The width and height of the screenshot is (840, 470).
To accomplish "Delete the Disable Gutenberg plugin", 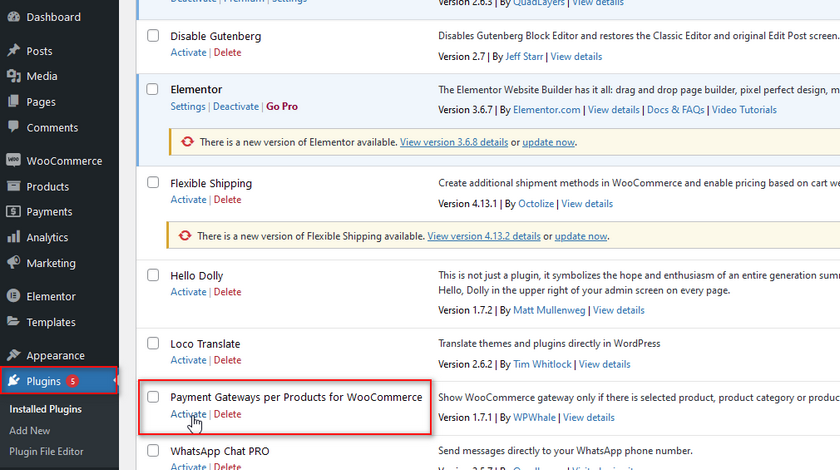I will (227, 53).
